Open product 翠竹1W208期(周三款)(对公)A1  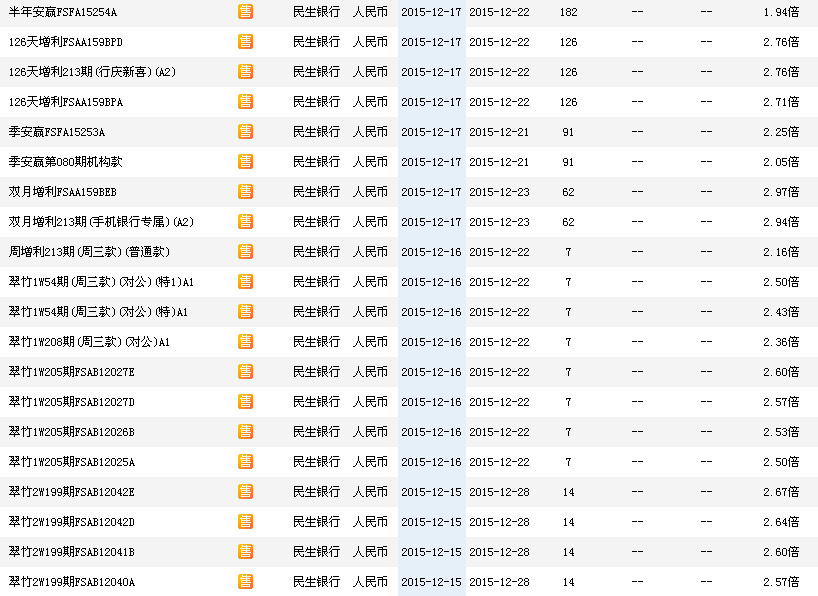(89, 342)
